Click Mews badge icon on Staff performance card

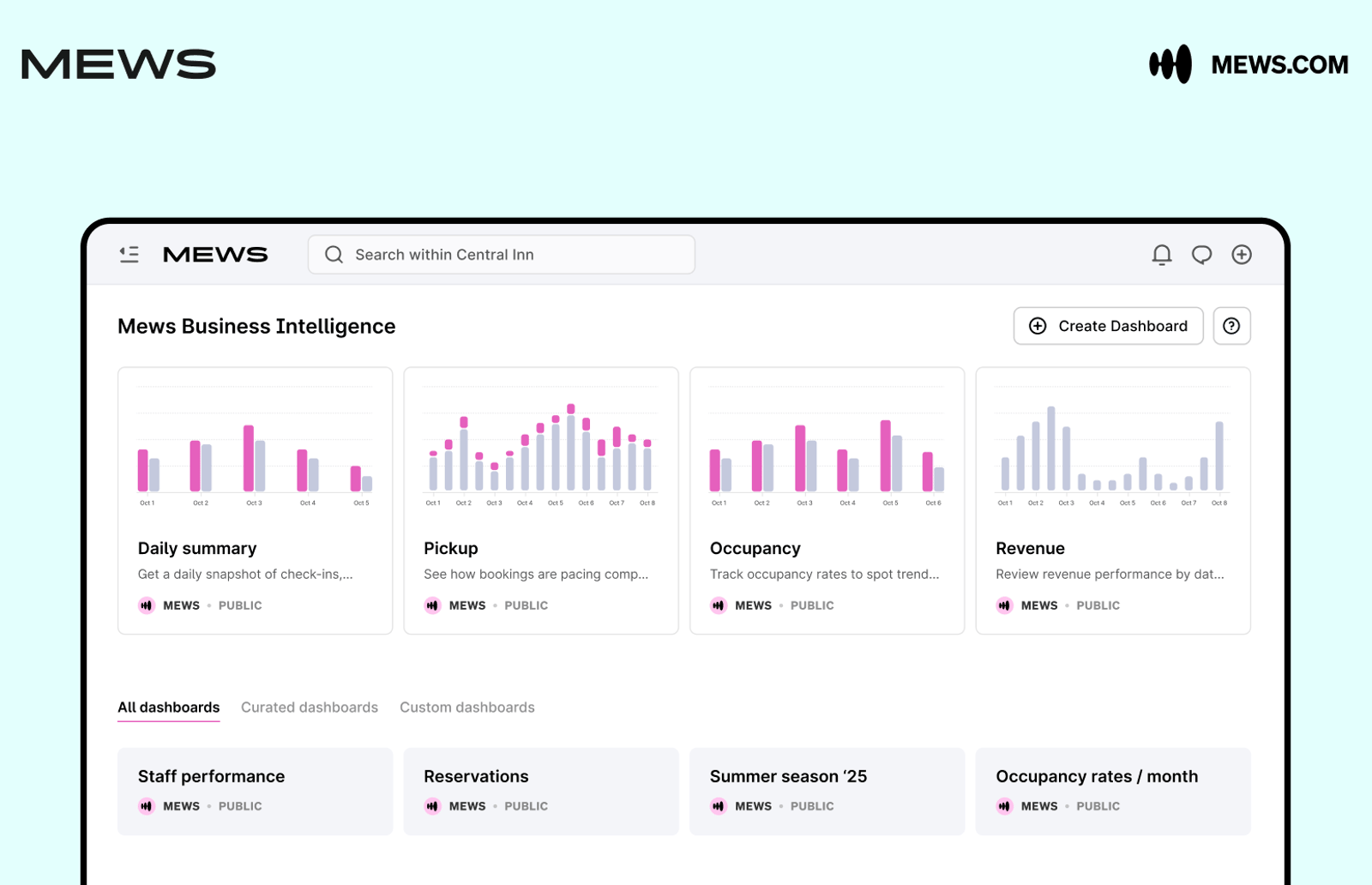pos(147,806)
